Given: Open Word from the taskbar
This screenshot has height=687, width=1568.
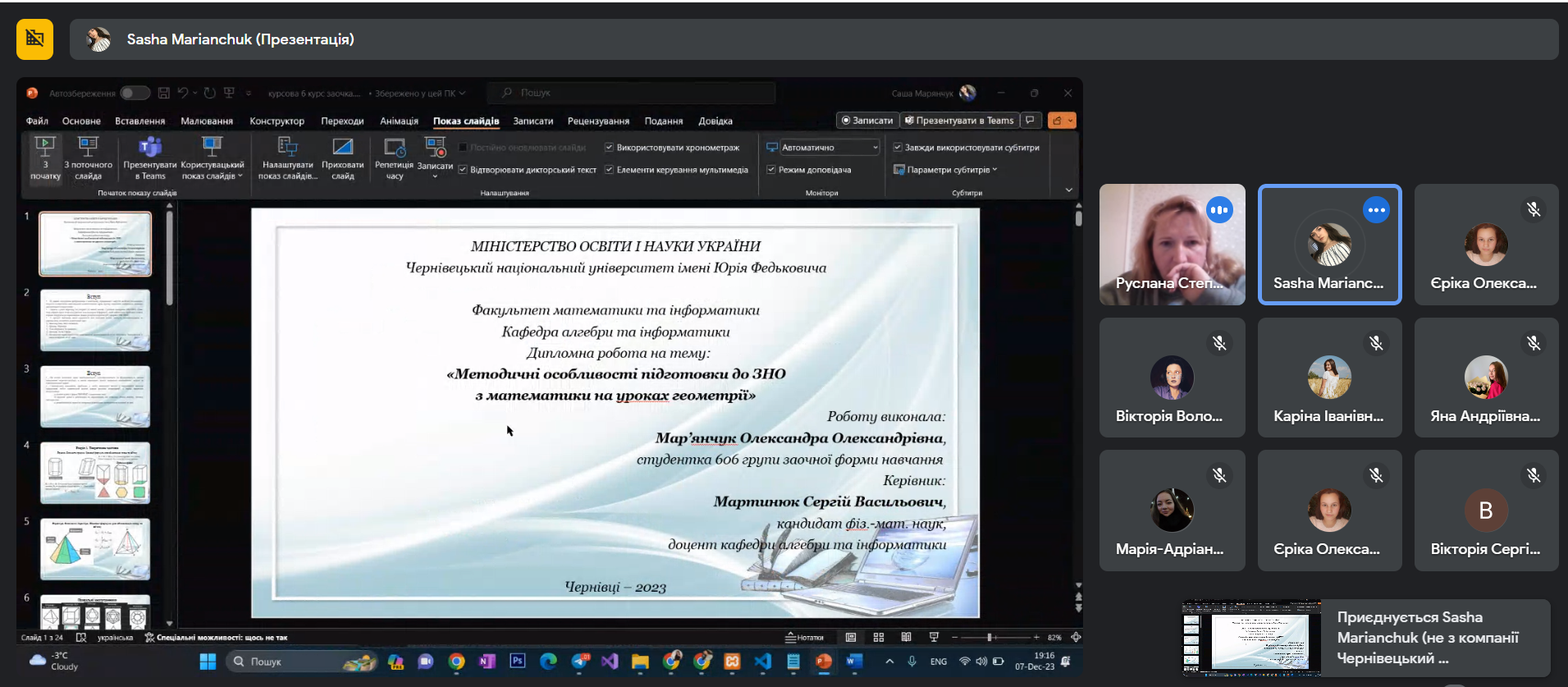Looking at the screenshot, I should [x=854, y=661].
